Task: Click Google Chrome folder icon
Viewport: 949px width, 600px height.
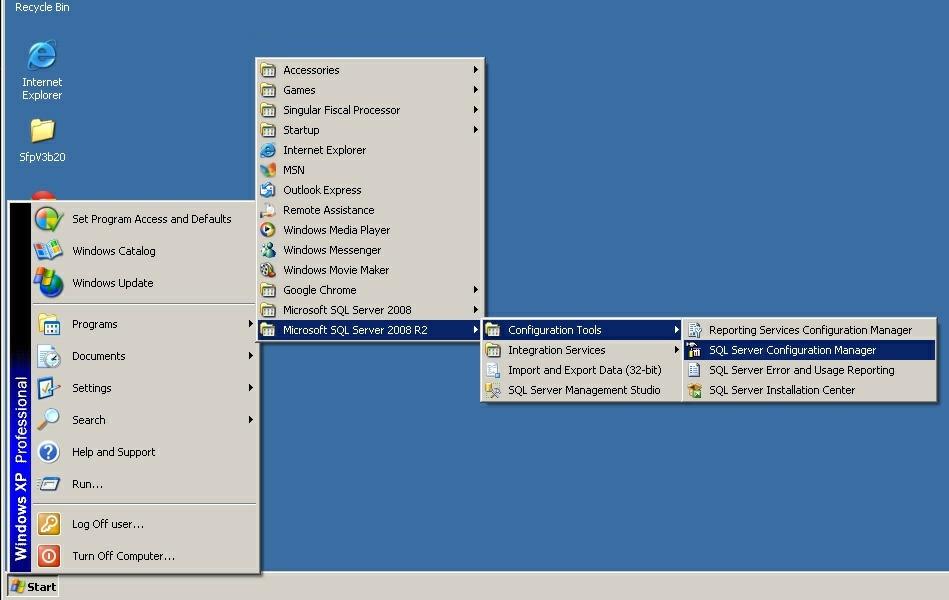Action: click(268, 290)
